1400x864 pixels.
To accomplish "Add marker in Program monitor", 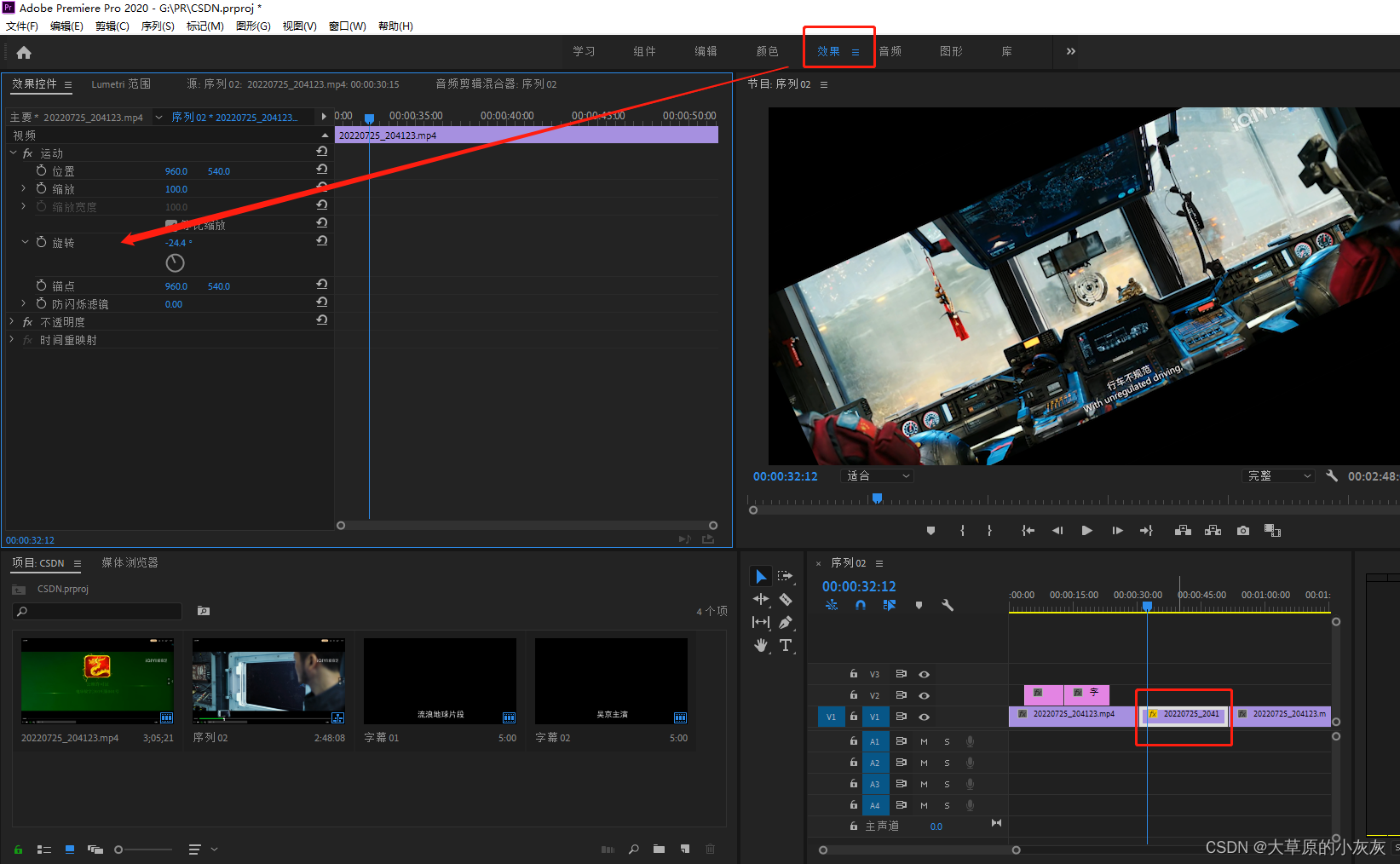I will click(930, 531).
